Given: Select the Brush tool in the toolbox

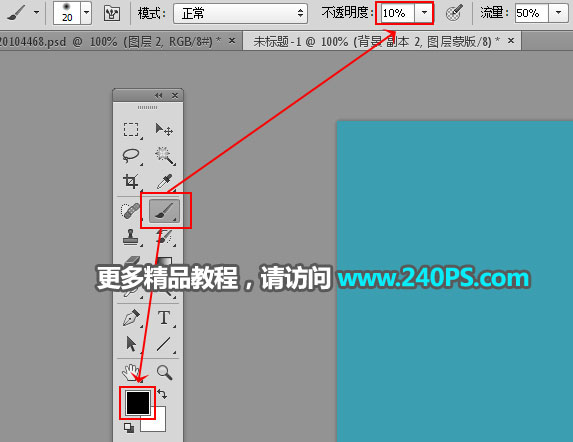Looking at the screenshot, I should (x=164, y=211).
